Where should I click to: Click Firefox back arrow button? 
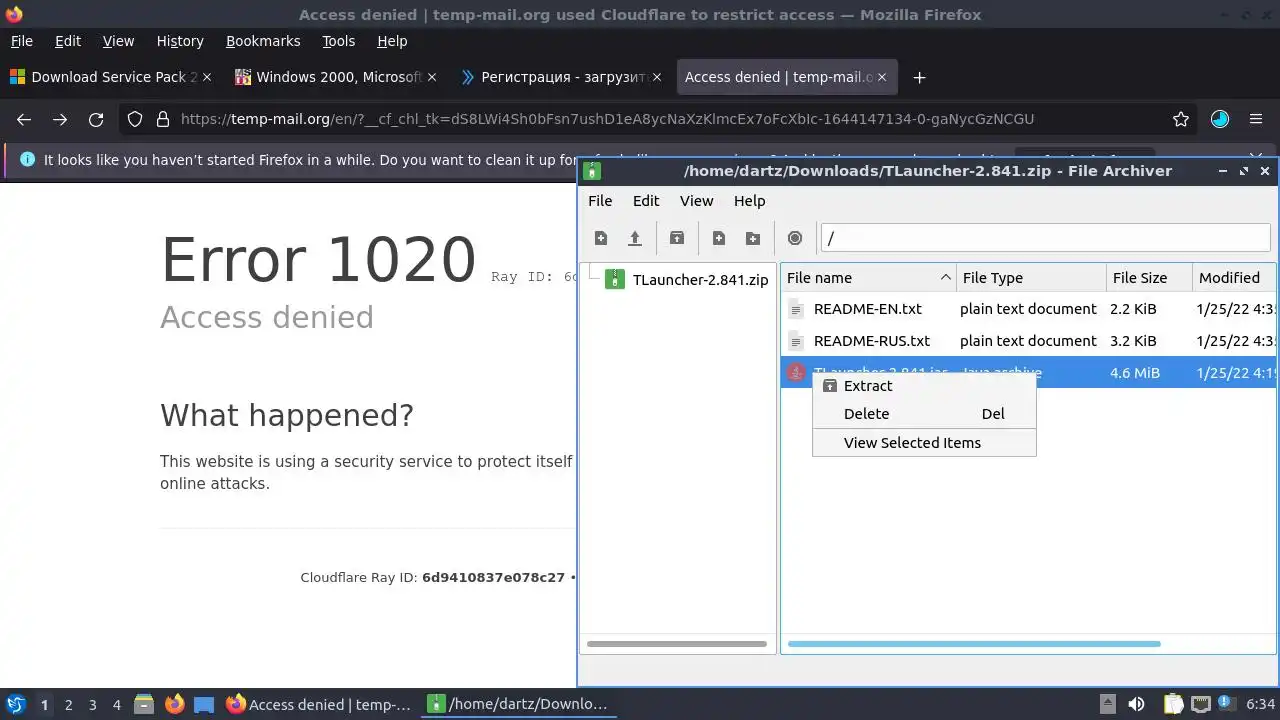pos(24,119)
